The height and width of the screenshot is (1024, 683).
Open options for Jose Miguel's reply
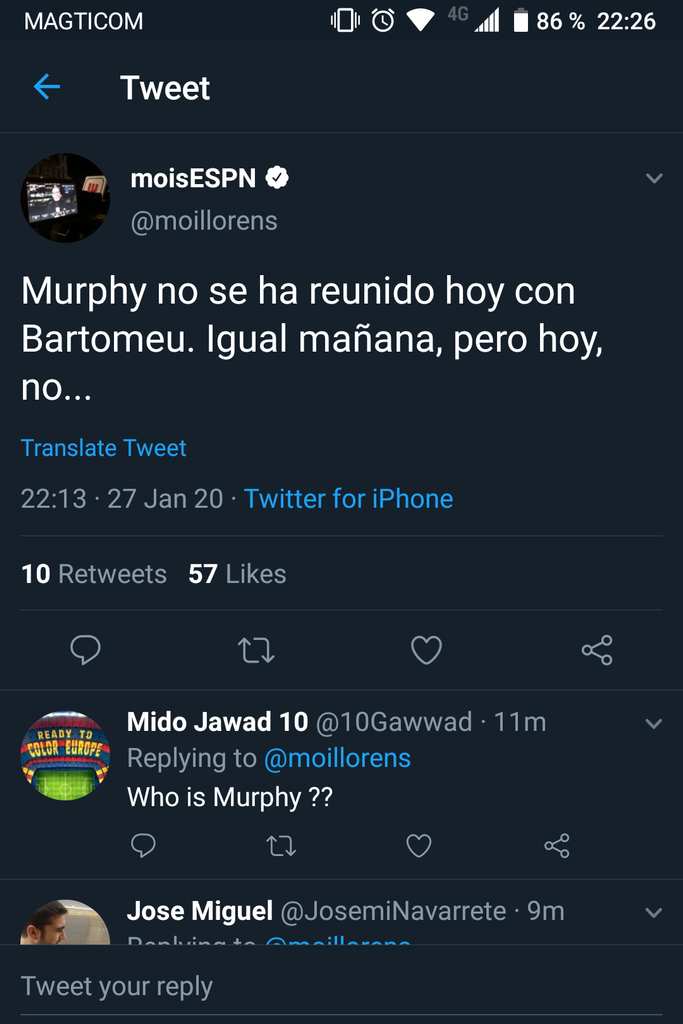(654, 912)
